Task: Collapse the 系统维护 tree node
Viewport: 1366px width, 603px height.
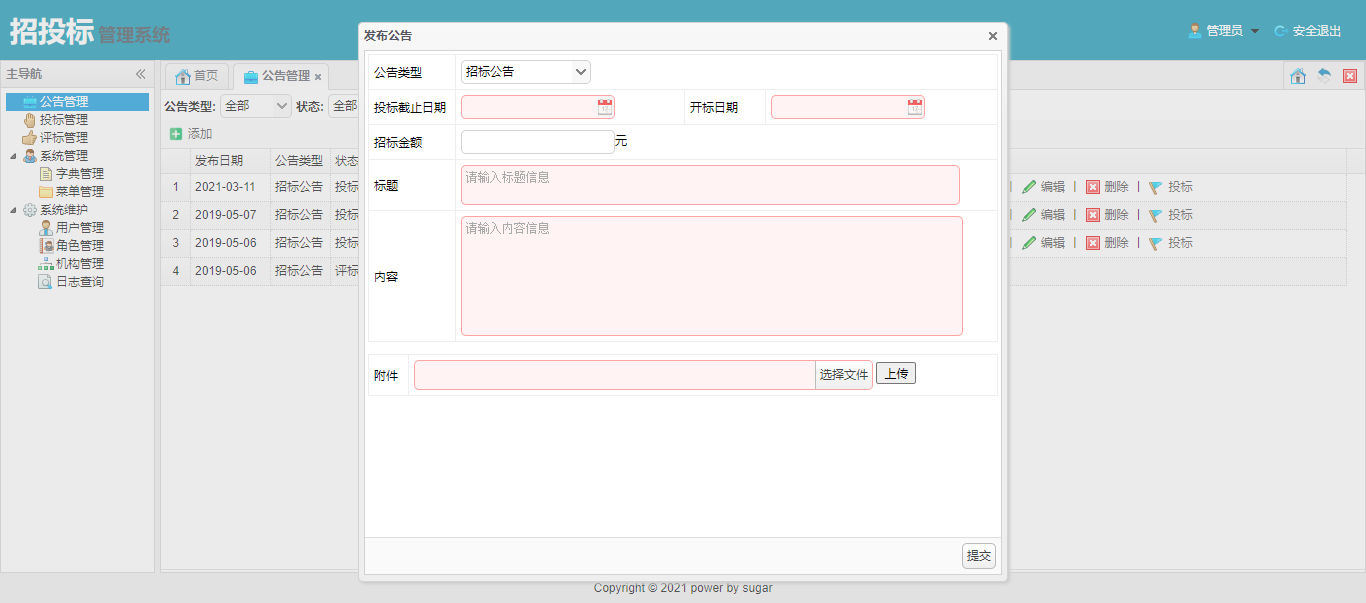Action: click(x=14, y=210)
